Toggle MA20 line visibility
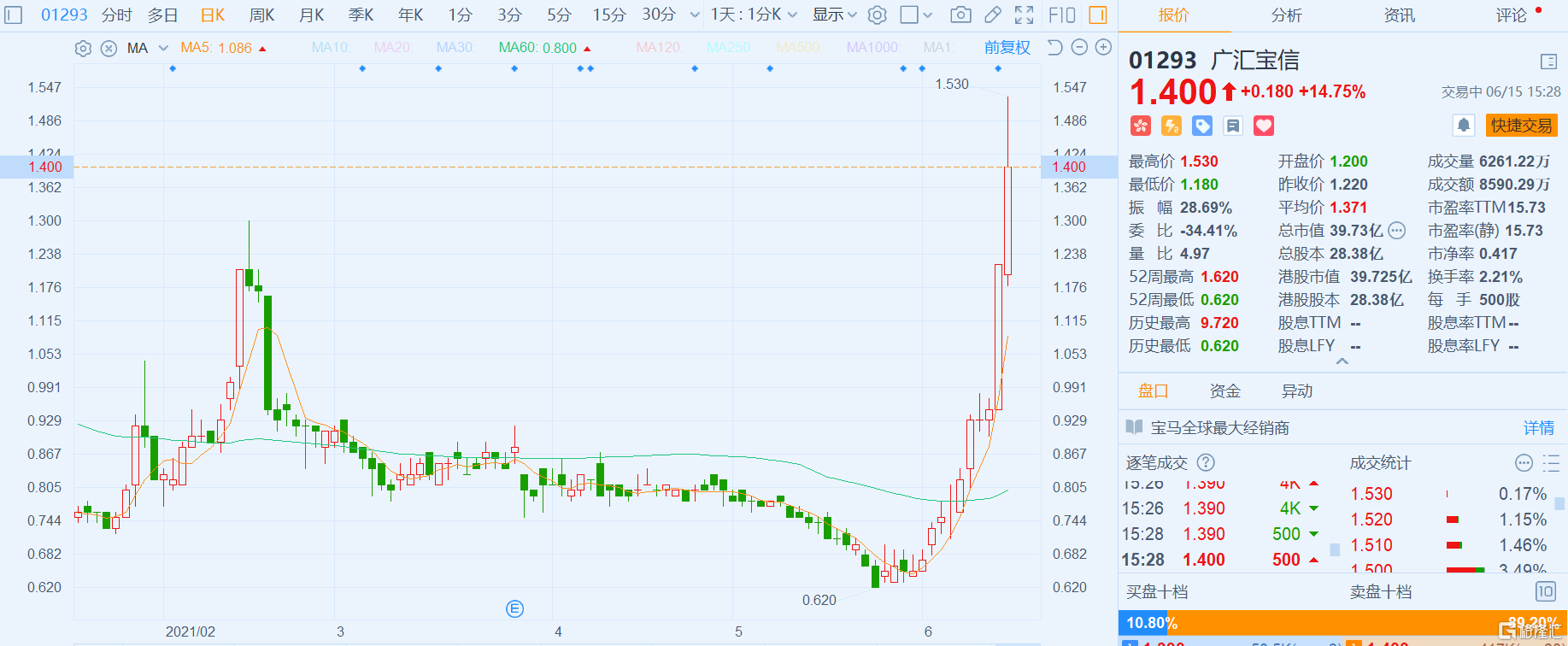The width and height of the screenshot is (1568, 646). [x=392, y=48]
